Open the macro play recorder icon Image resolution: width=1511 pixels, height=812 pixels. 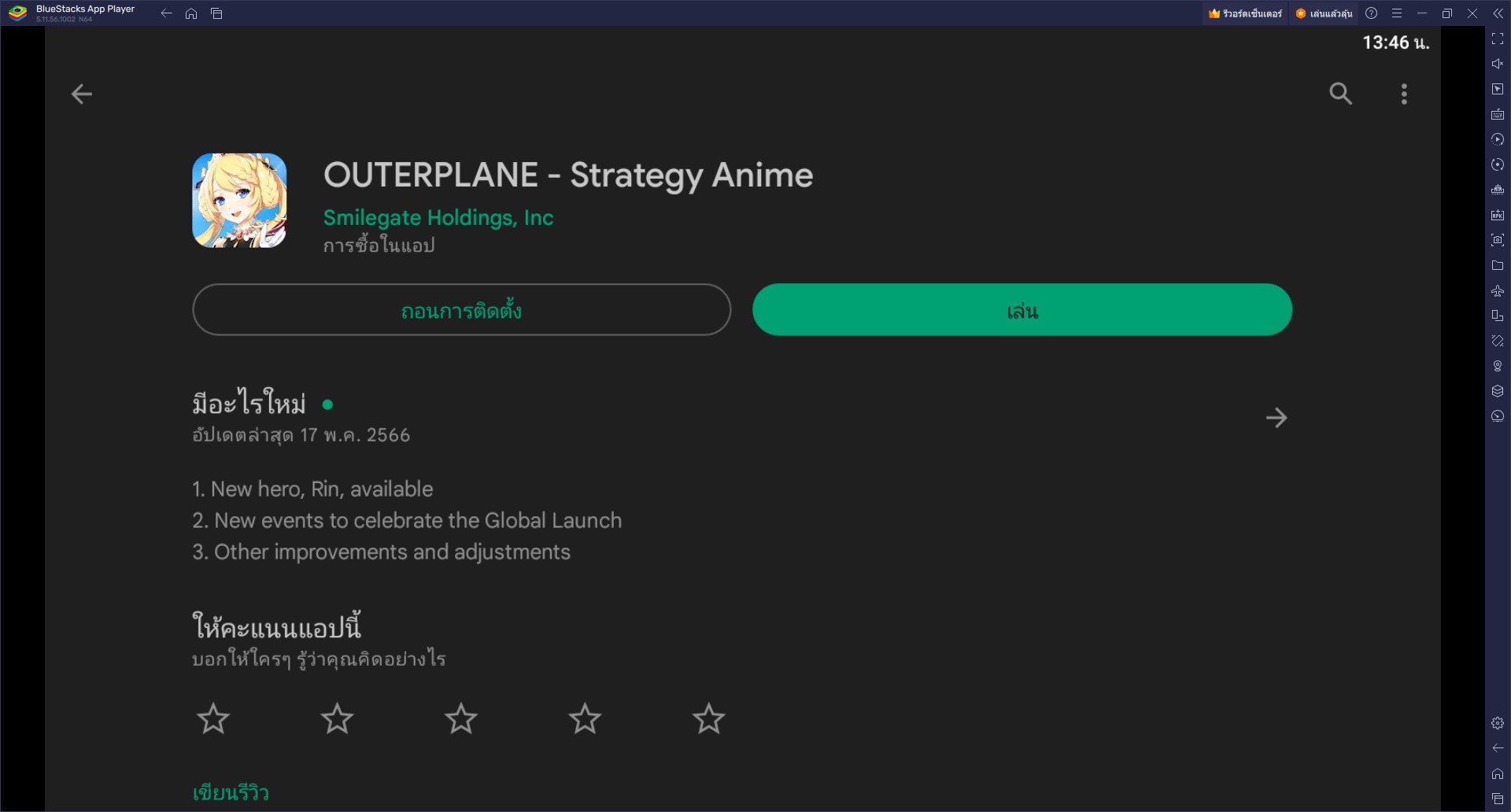pos(1498,139)
